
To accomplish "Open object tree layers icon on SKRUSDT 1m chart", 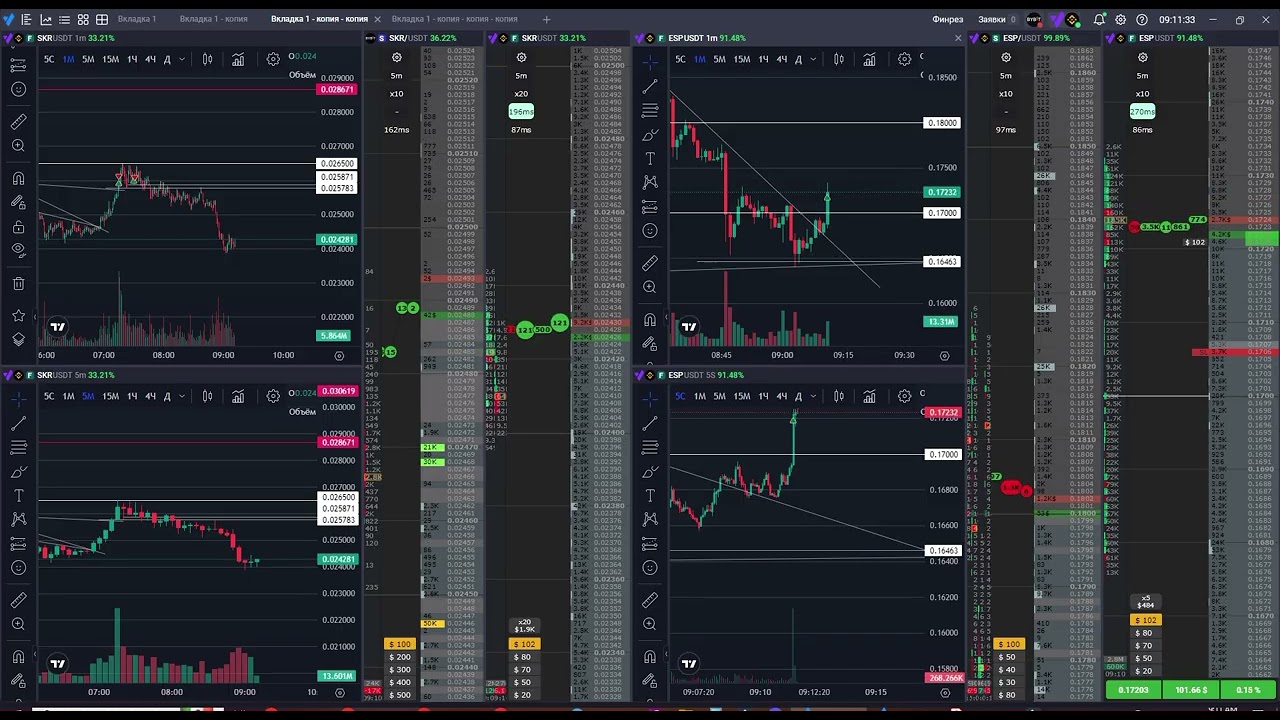I will (x=18, y=339).
